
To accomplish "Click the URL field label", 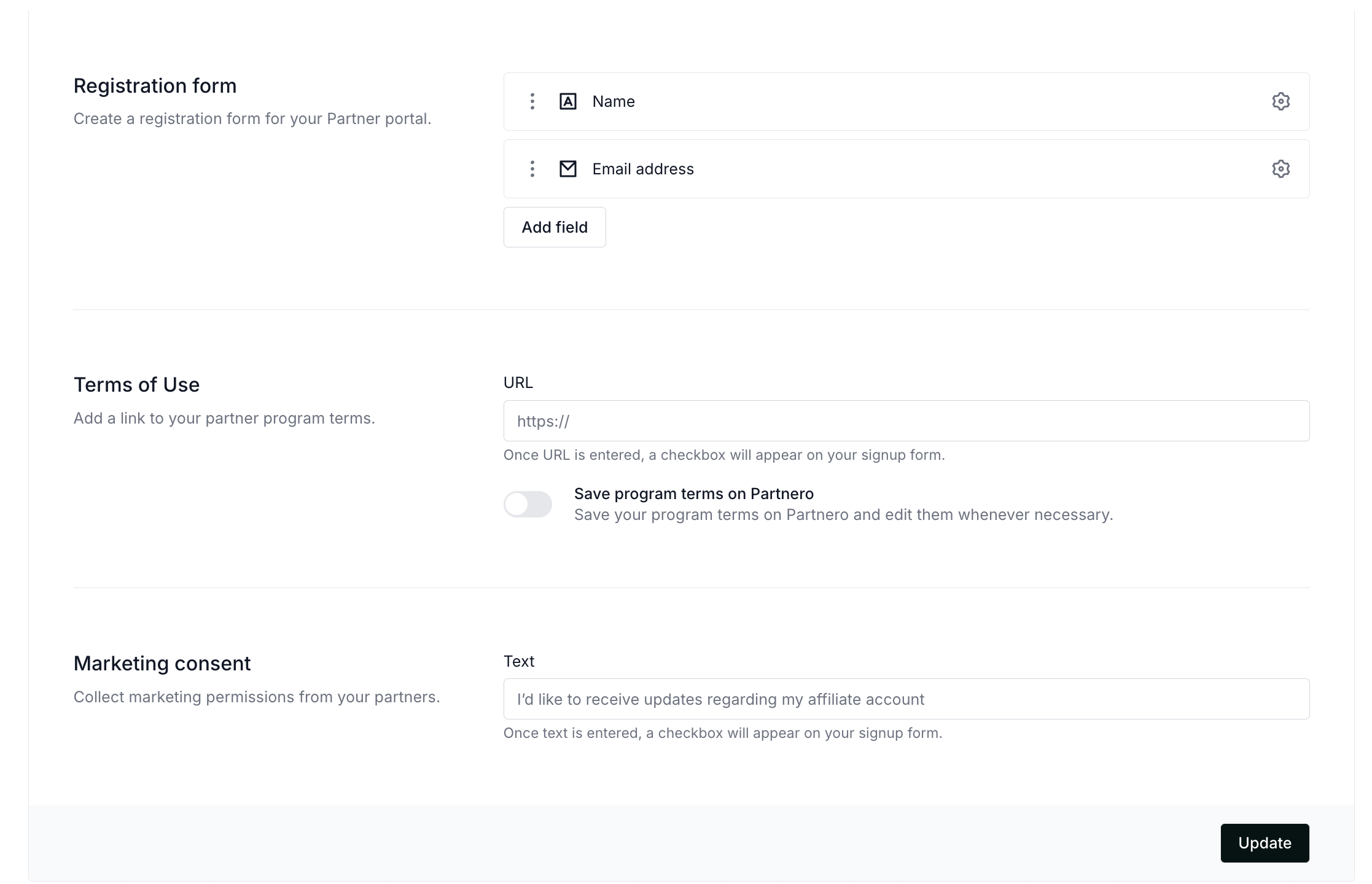I will [x=518, y=382].
